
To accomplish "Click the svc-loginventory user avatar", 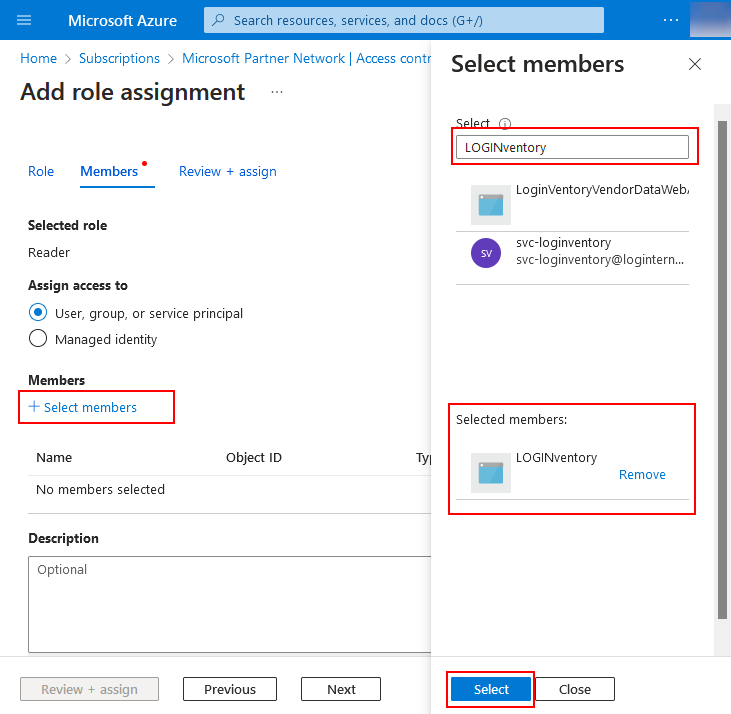I will (486, 253).
